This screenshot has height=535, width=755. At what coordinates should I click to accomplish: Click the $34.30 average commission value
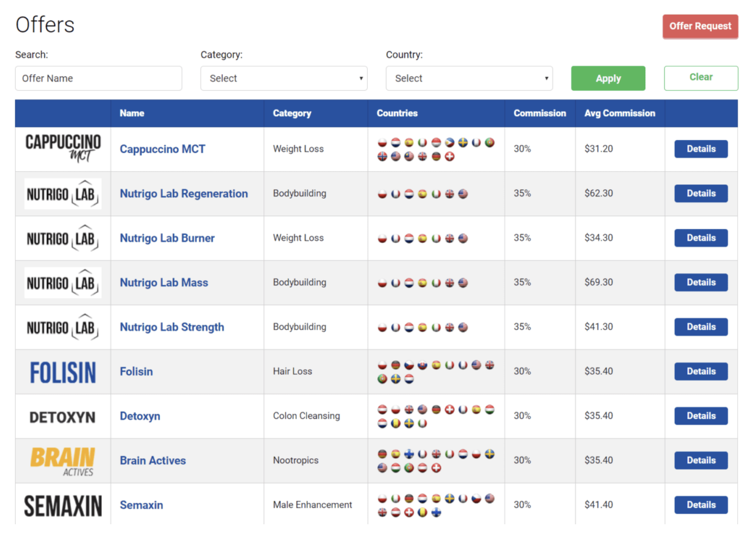[x=599, y=238]
